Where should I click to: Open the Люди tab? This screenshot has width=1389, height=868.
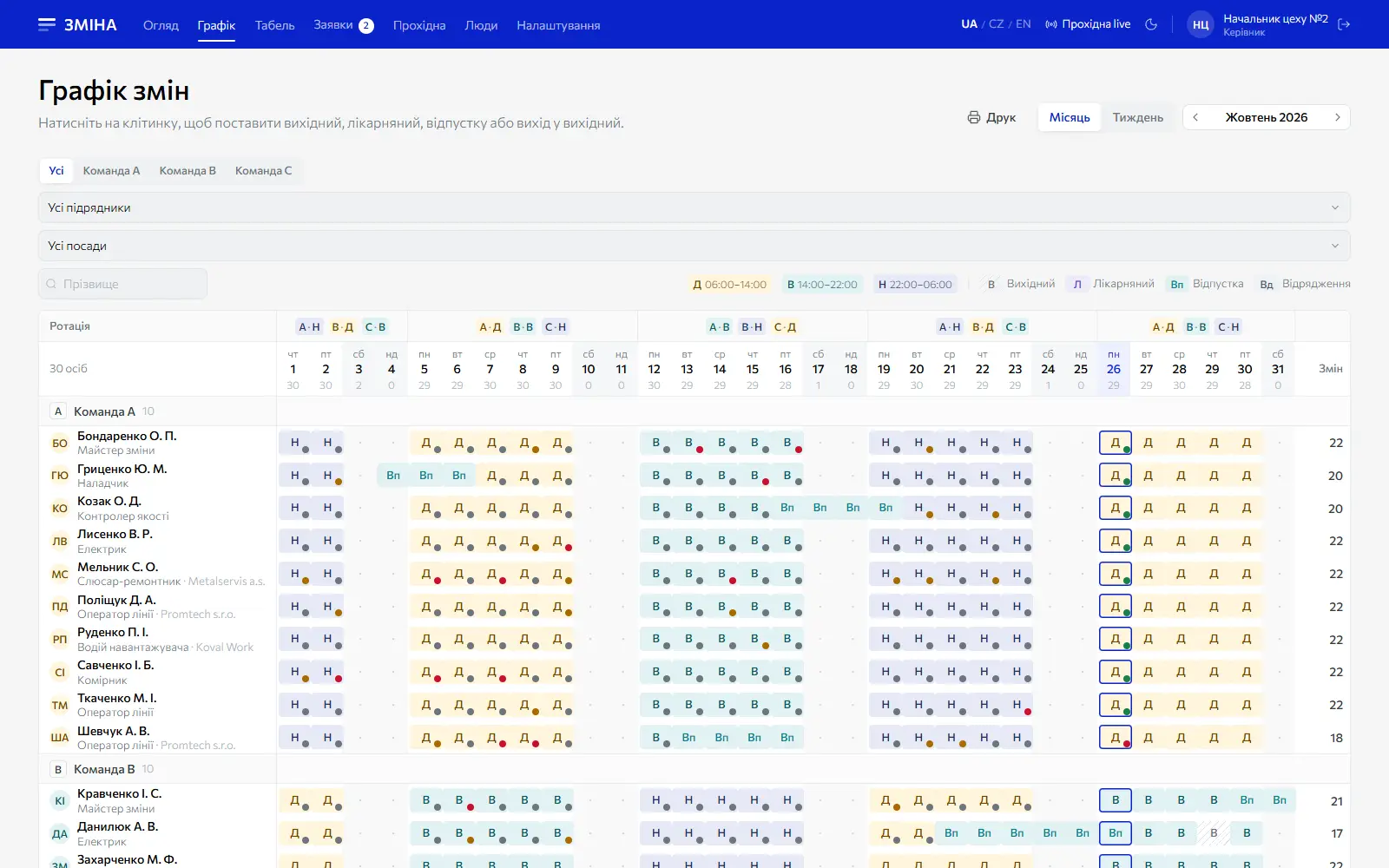coord(481,25)
